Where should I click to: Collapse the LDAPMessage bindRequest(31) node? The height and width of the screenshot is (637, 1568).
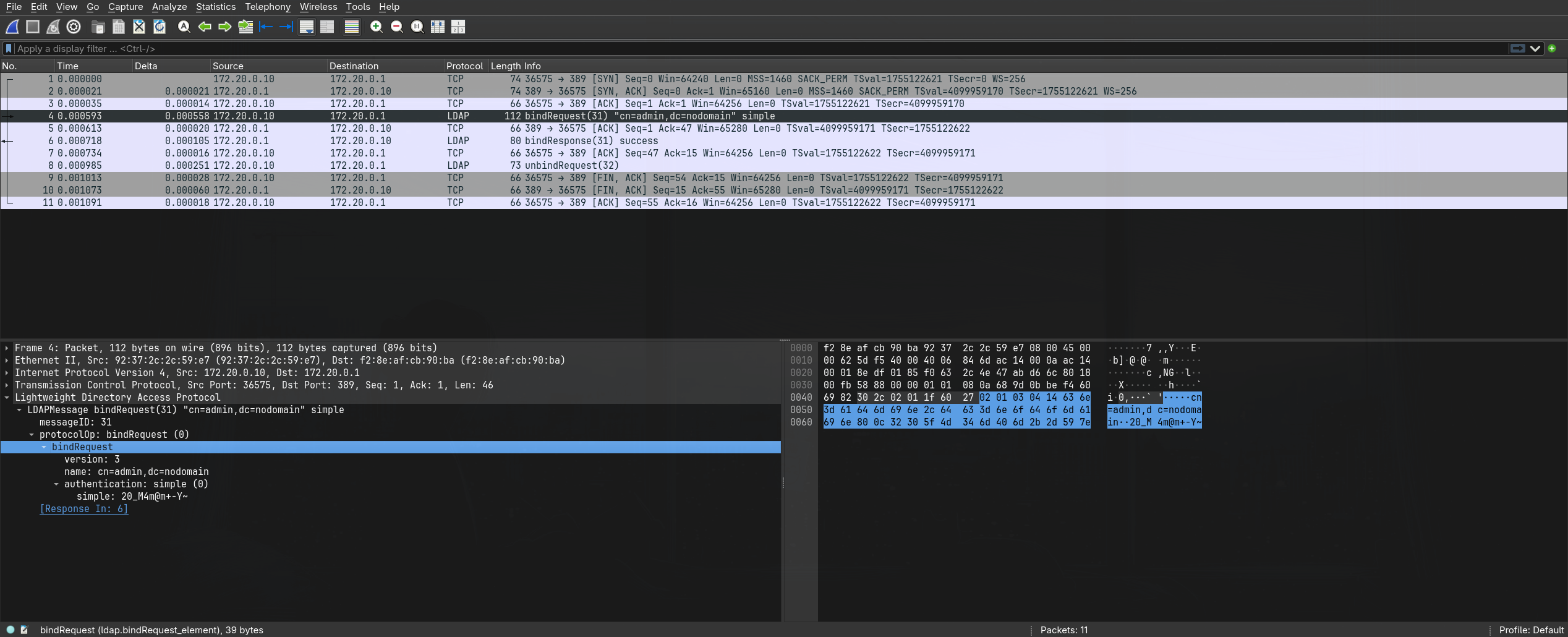click(x=19, y=410)
